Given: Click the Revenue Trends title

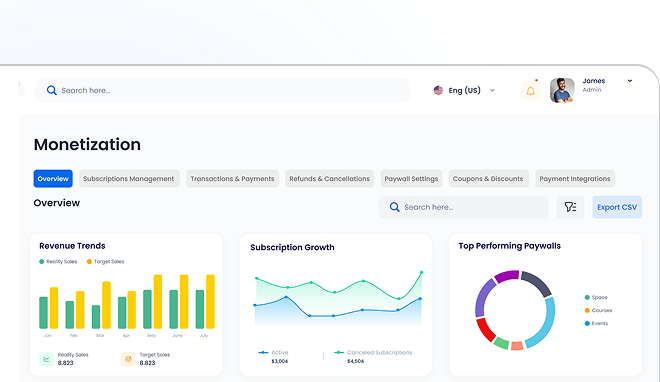Looking at the screenshot, I should 72,246.
